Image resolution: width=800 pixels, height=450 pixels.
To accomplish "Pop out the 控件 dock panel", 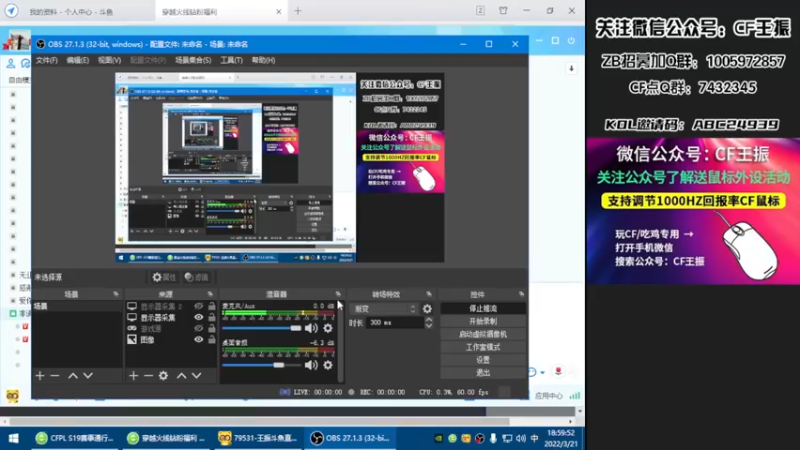I will [x=521, y=294].
